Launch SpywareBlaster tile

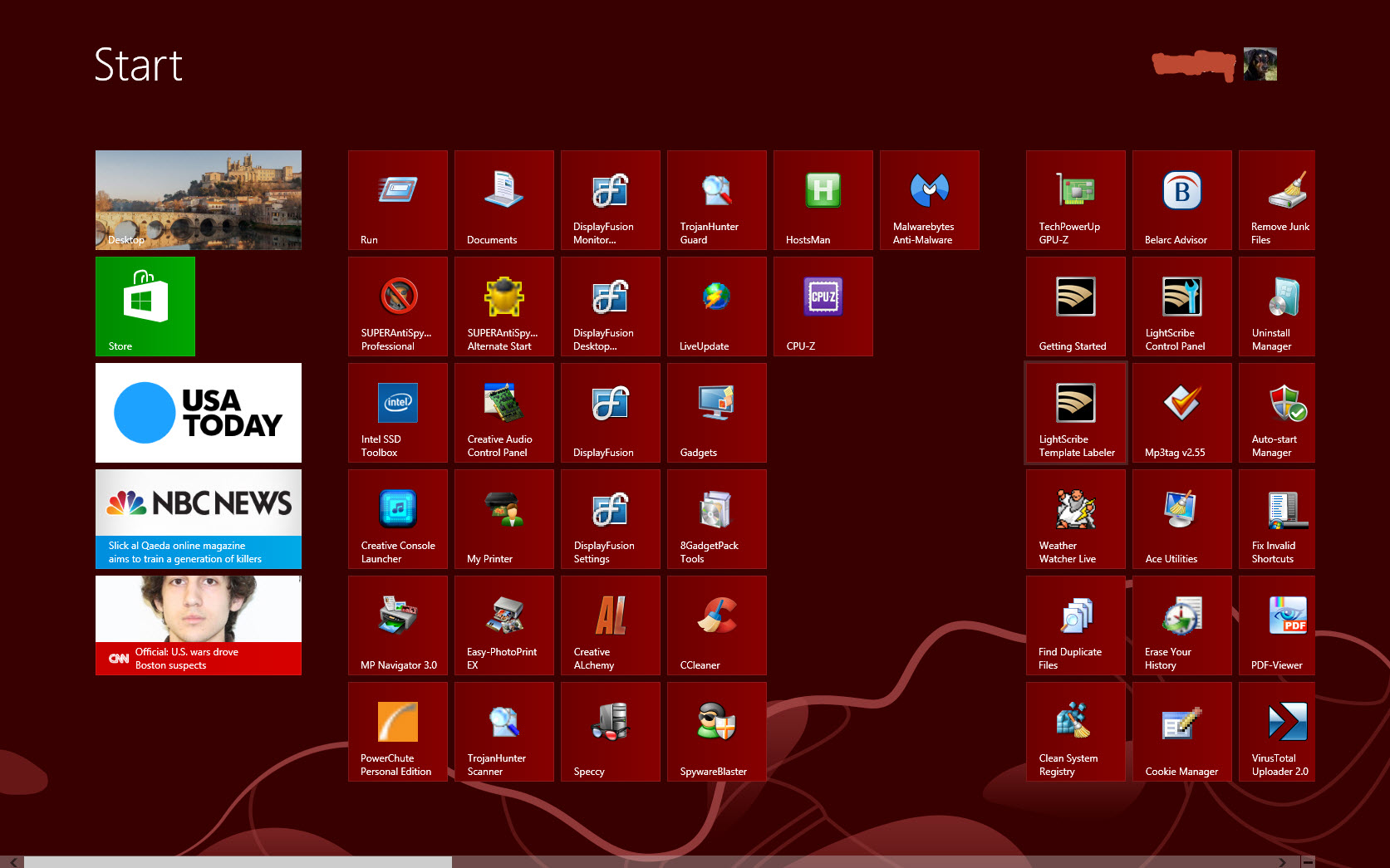(x=716, y=732)
